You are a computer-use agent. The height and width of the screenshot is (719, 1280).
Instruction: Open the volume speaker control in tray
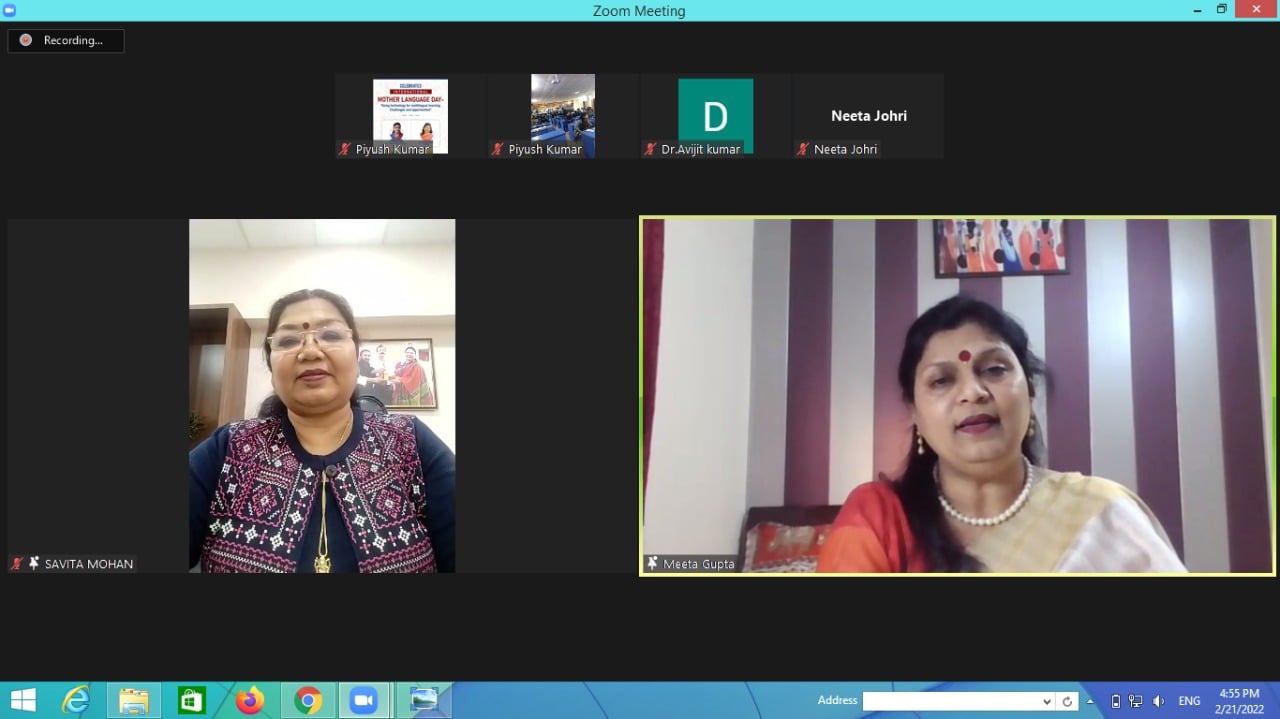pyautogui.click(x=1158, y=701)
